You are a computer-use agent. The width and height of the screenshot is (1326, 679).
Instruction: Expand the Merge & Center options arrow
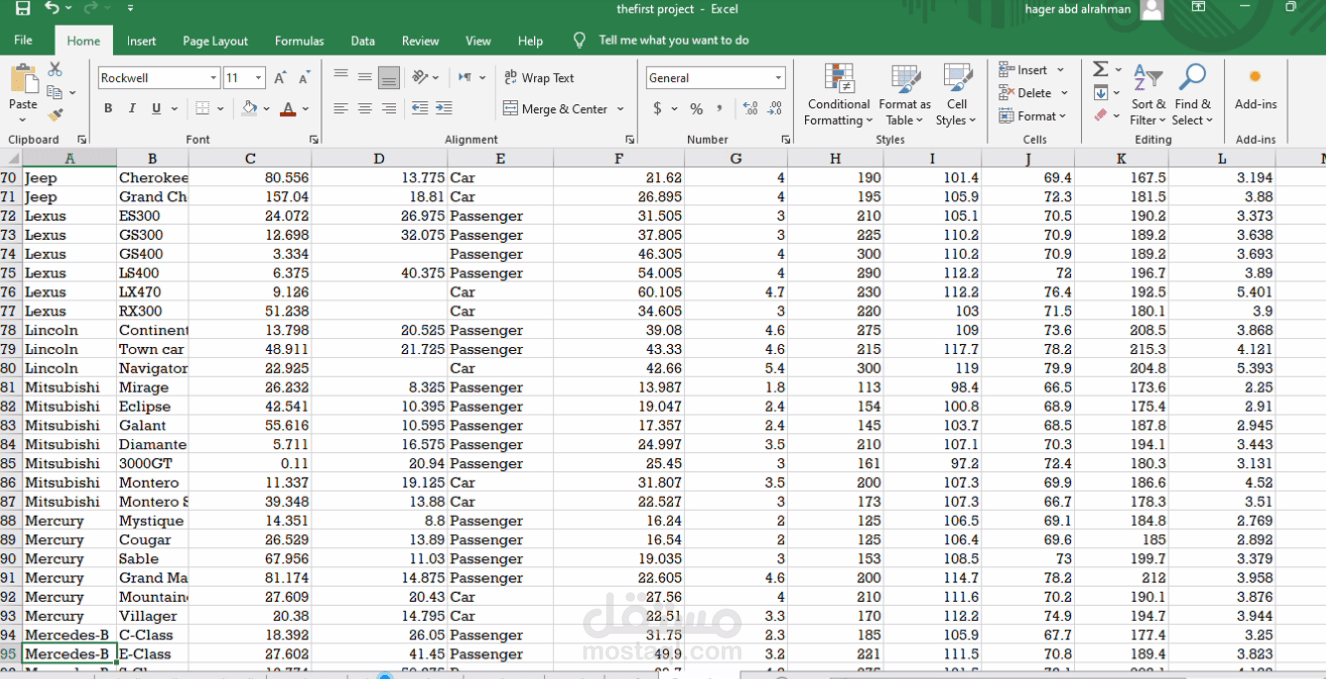click(620, 109)
